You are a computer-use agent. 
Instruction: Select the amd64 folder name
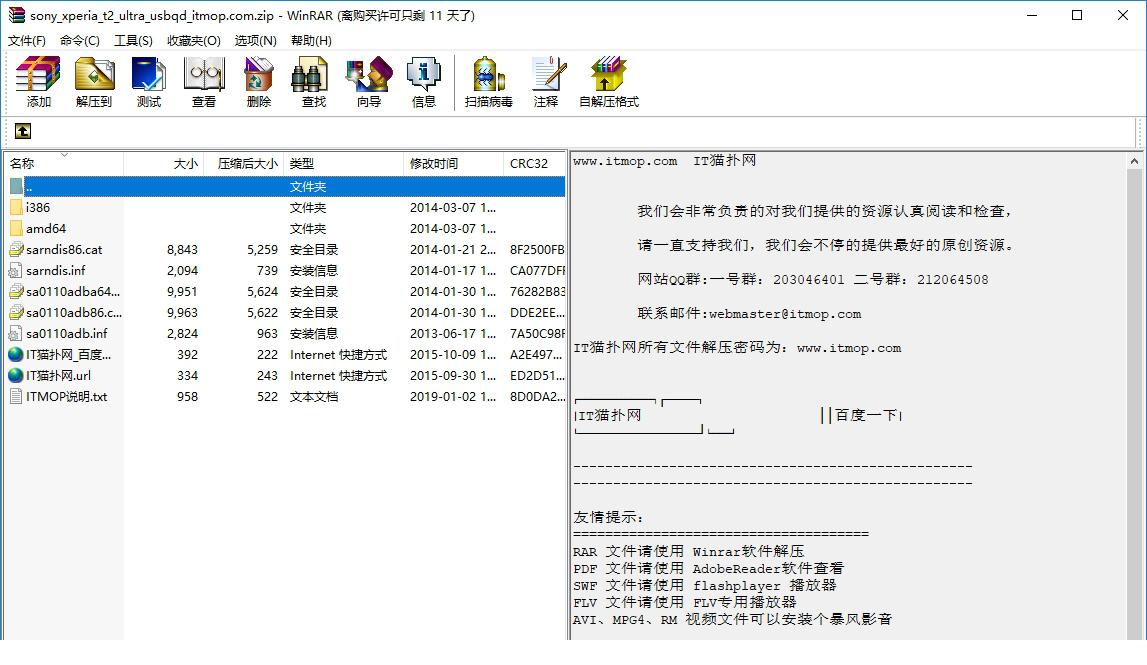(46, 229)
